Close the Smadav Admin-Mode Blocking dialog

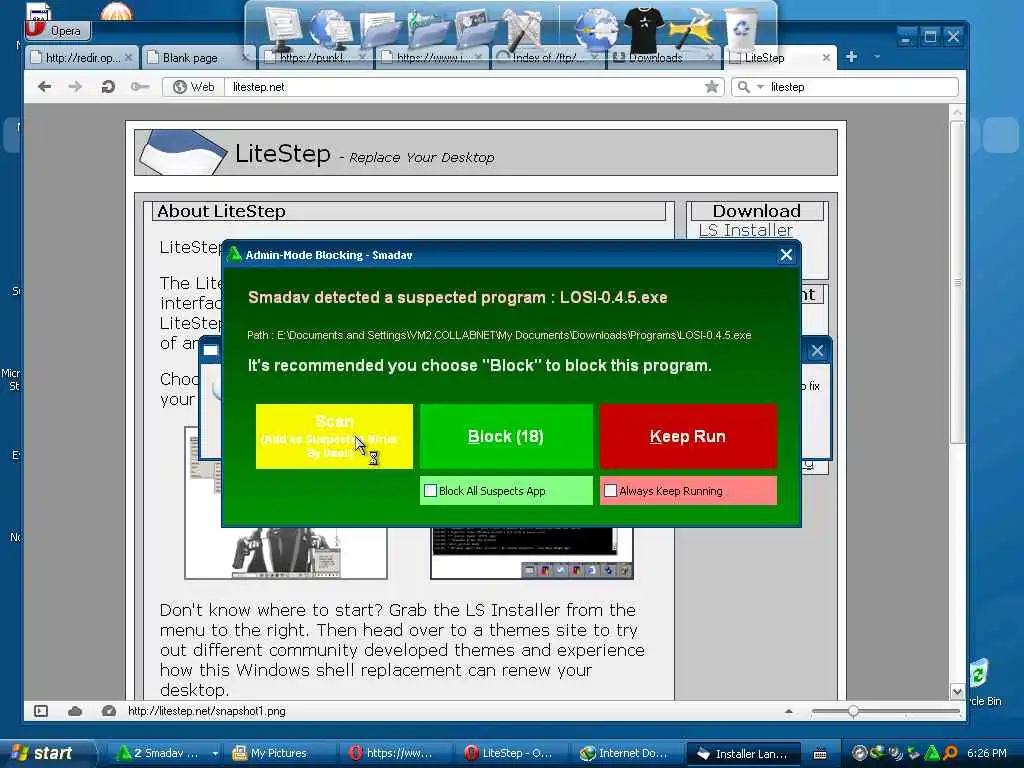tap(786, 255)
